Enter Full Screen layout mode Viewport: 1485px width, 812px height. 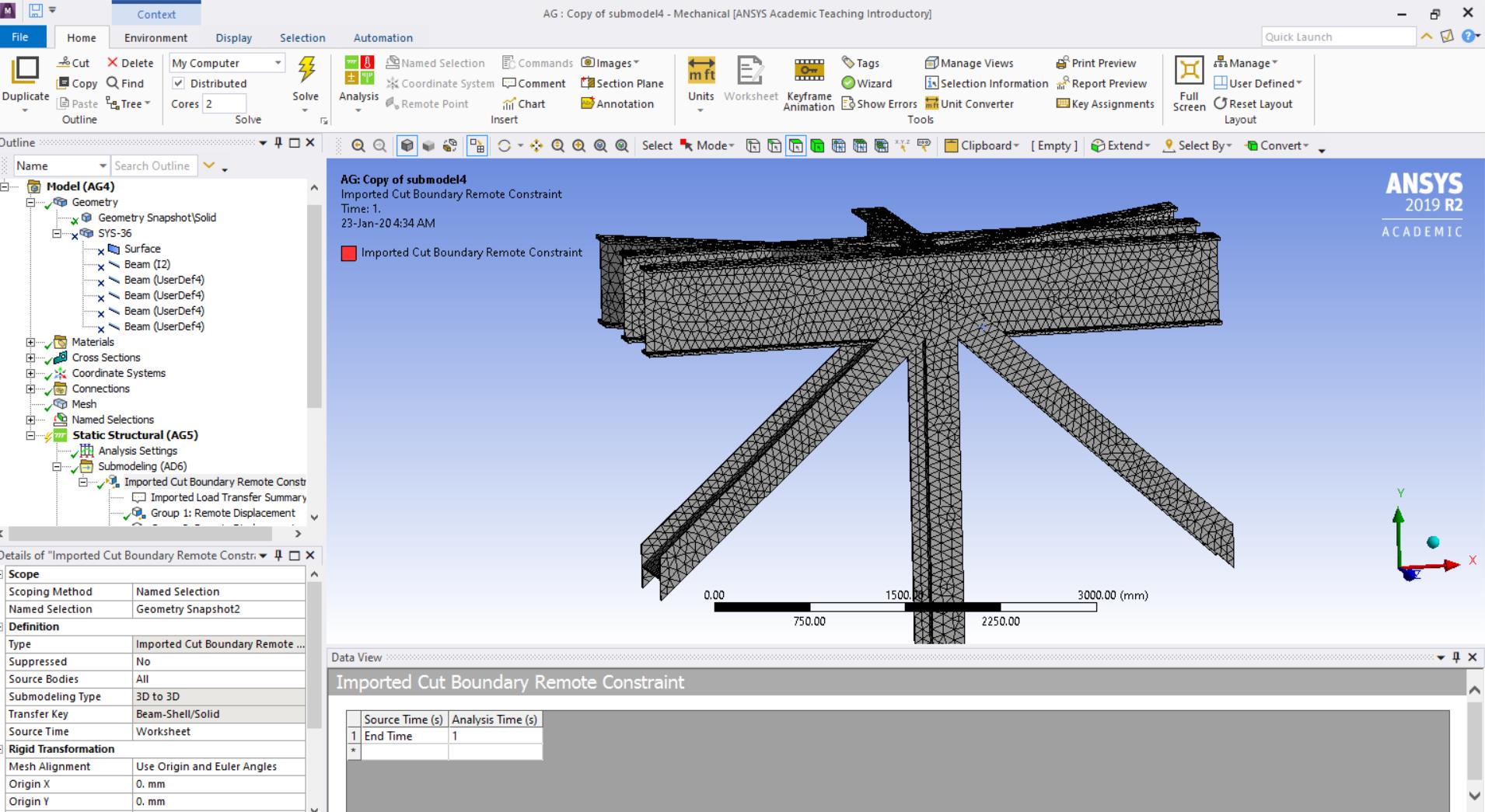coord(1189,84)
